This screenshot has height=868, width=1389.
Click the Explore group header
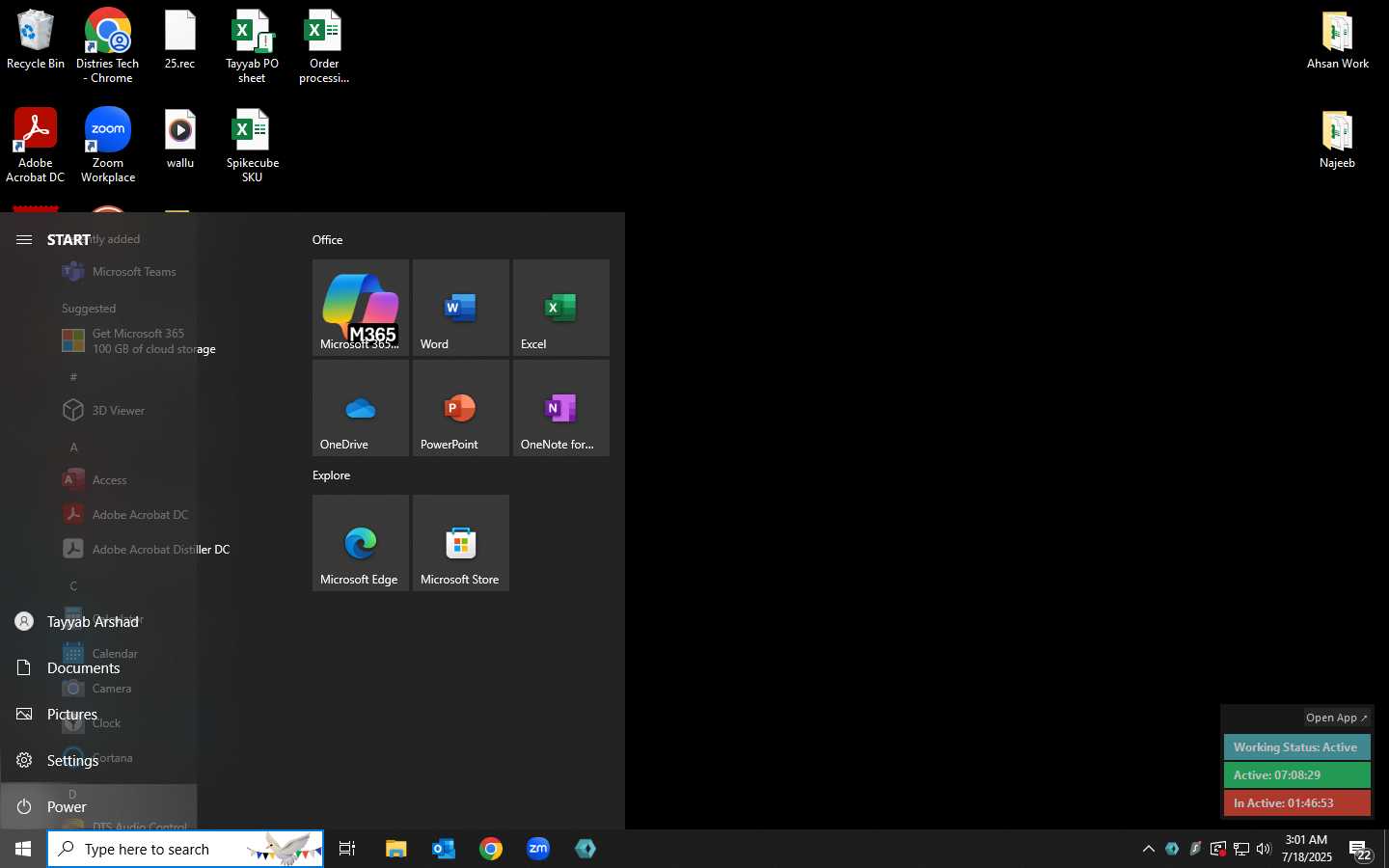click(x=332, y=475)
